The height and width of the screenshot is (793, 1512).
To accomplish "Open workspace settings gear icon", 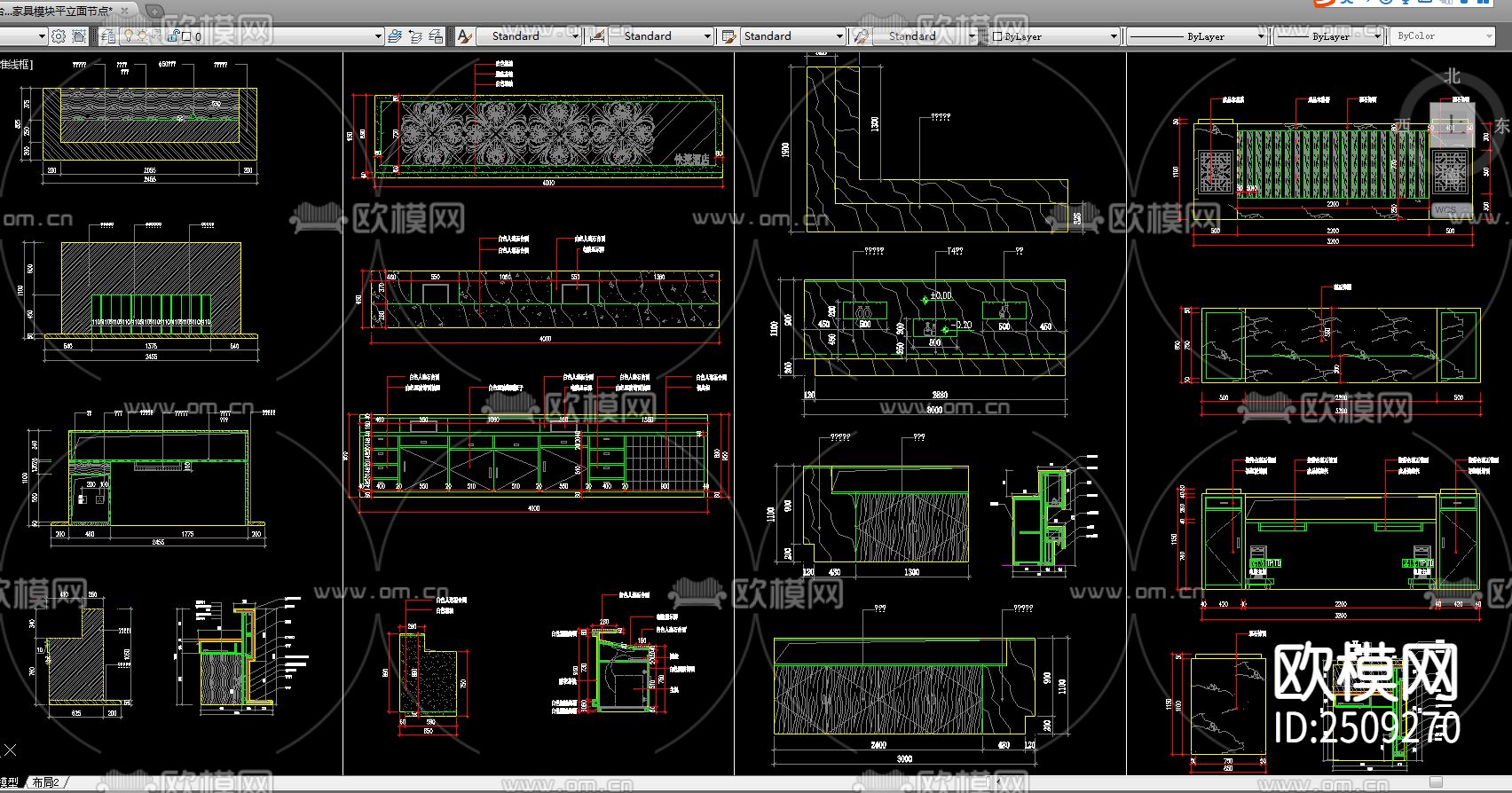I will 59,36.
